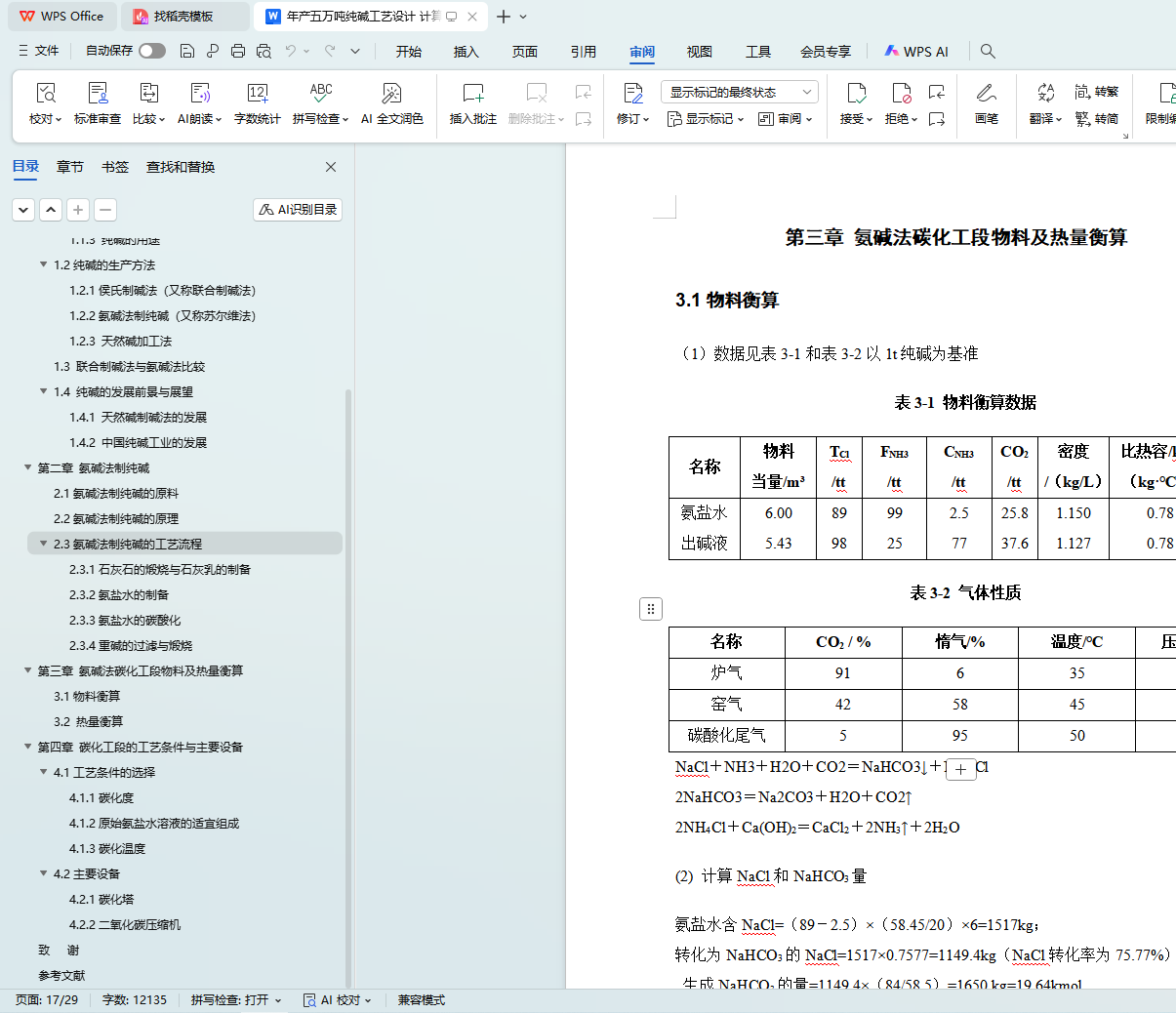Image resolution: width=1176 pixels, height=1013 pixels.
Task: Click the 标准审查 icon
Action: [x=98, y=94]
